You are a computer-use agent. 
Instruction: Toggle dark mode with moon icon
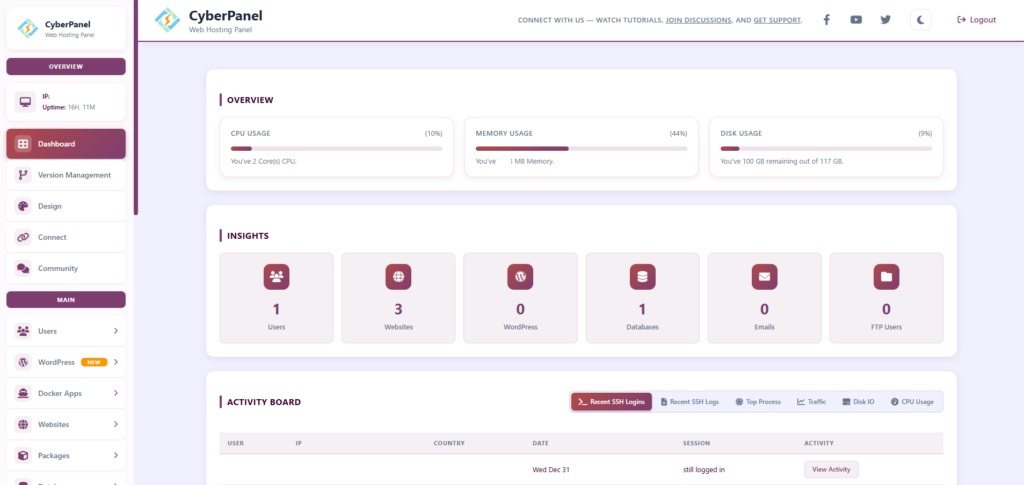pos(921,20)
